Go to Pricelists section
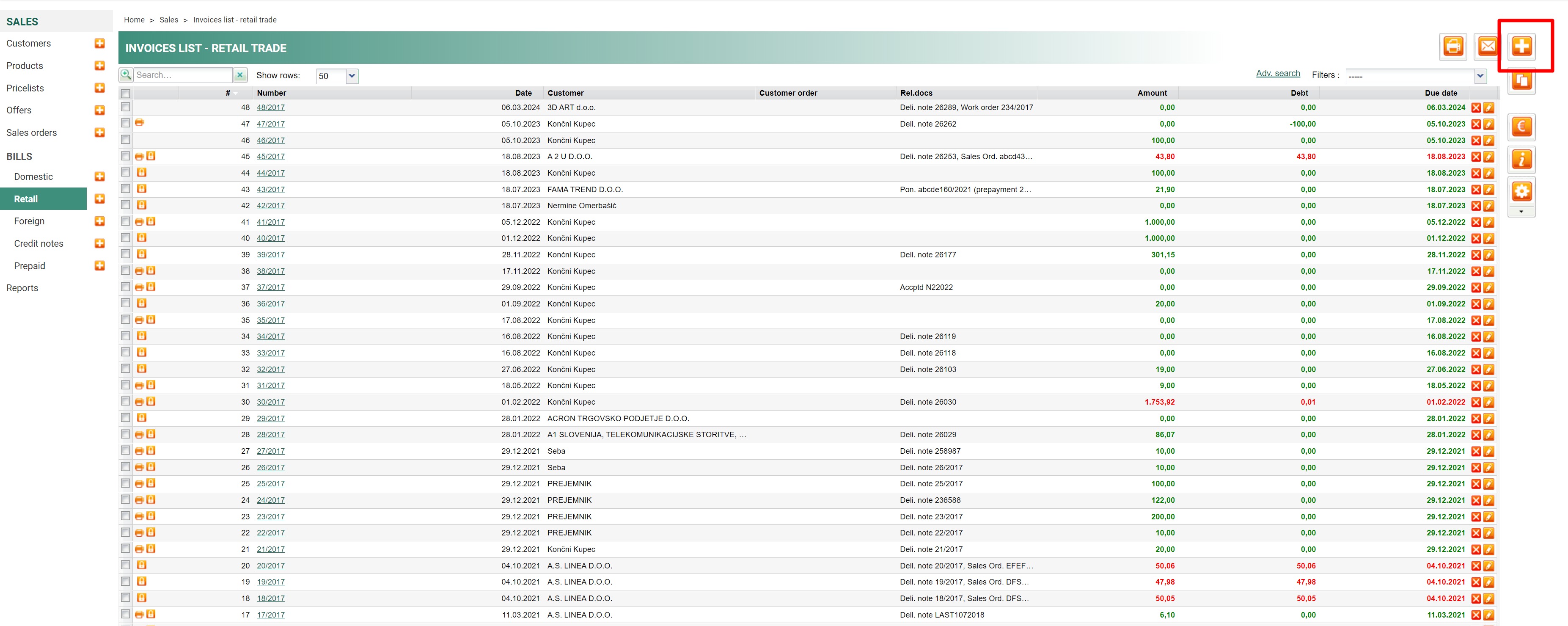Image resolution: width=1568 pixels, height=626 pixels. point(25,88)
